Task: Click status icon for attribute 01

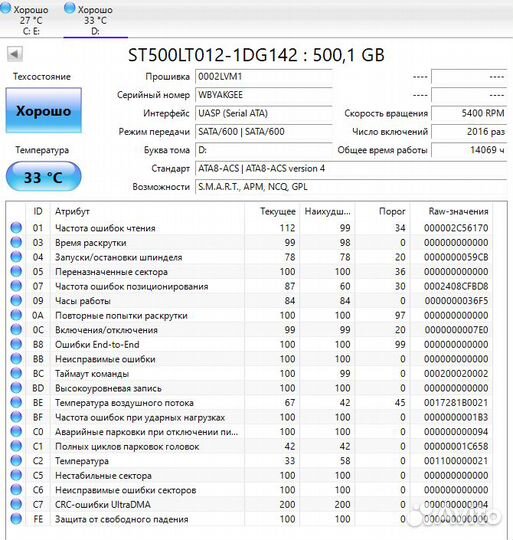Action: (16, 228)
